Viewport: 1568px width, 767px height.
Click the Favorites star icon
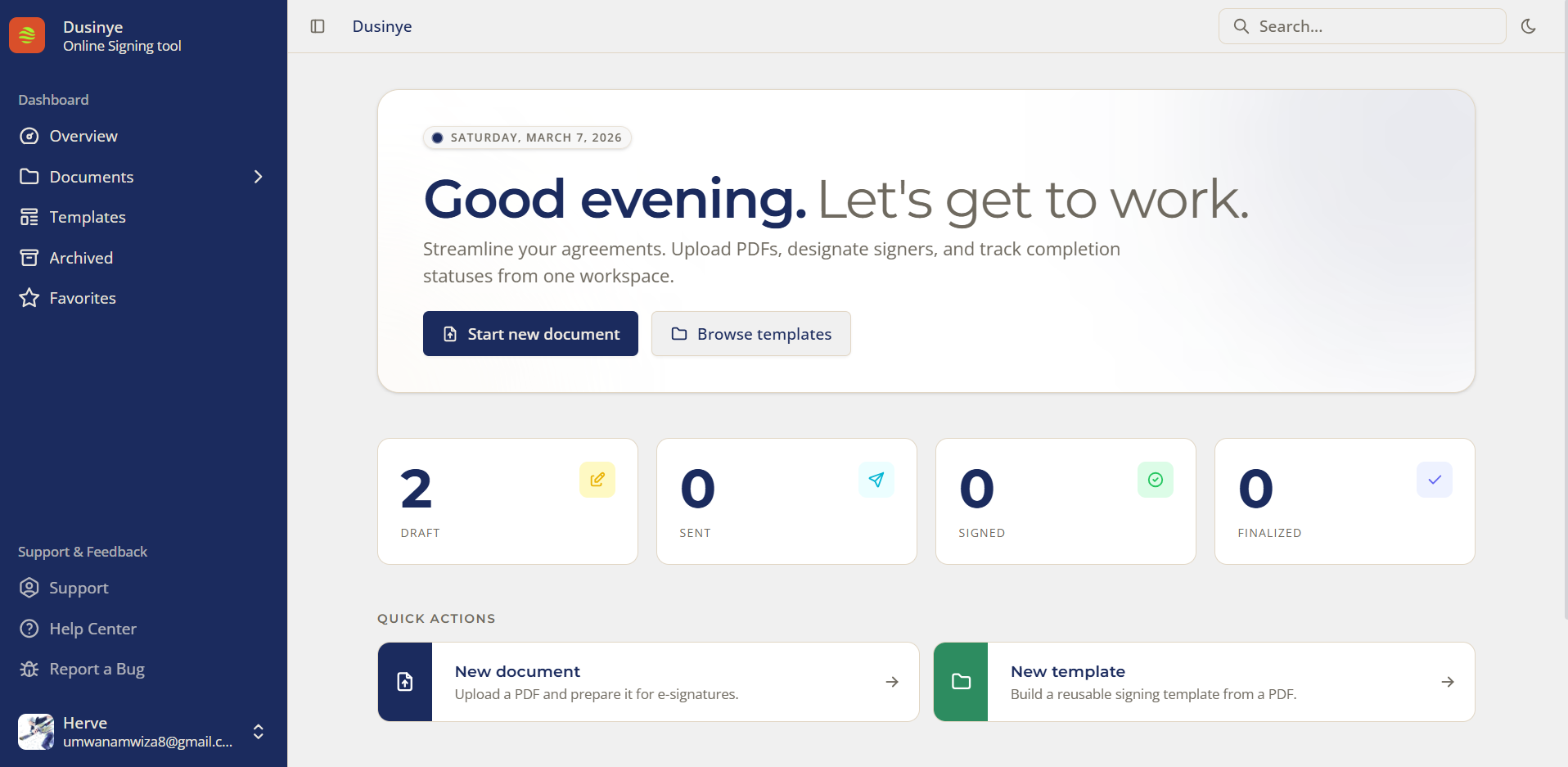coord(29,297)
